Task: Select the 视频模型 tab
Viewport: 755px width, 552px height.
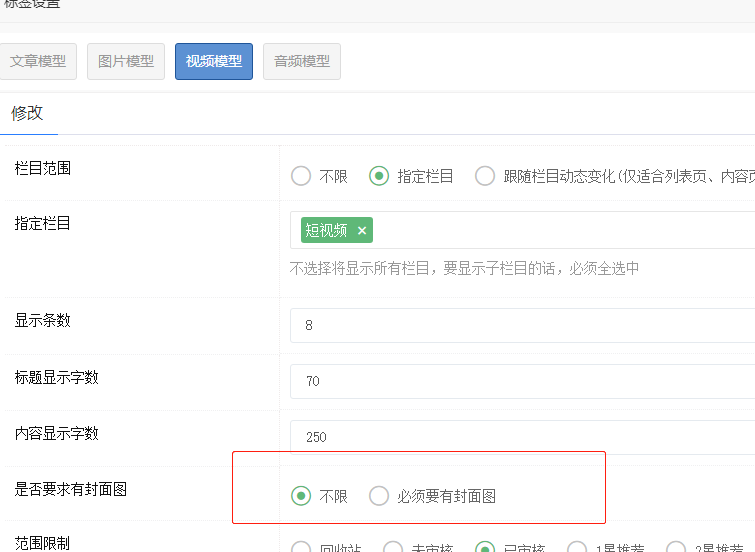Action: click(x=214, y=61)
